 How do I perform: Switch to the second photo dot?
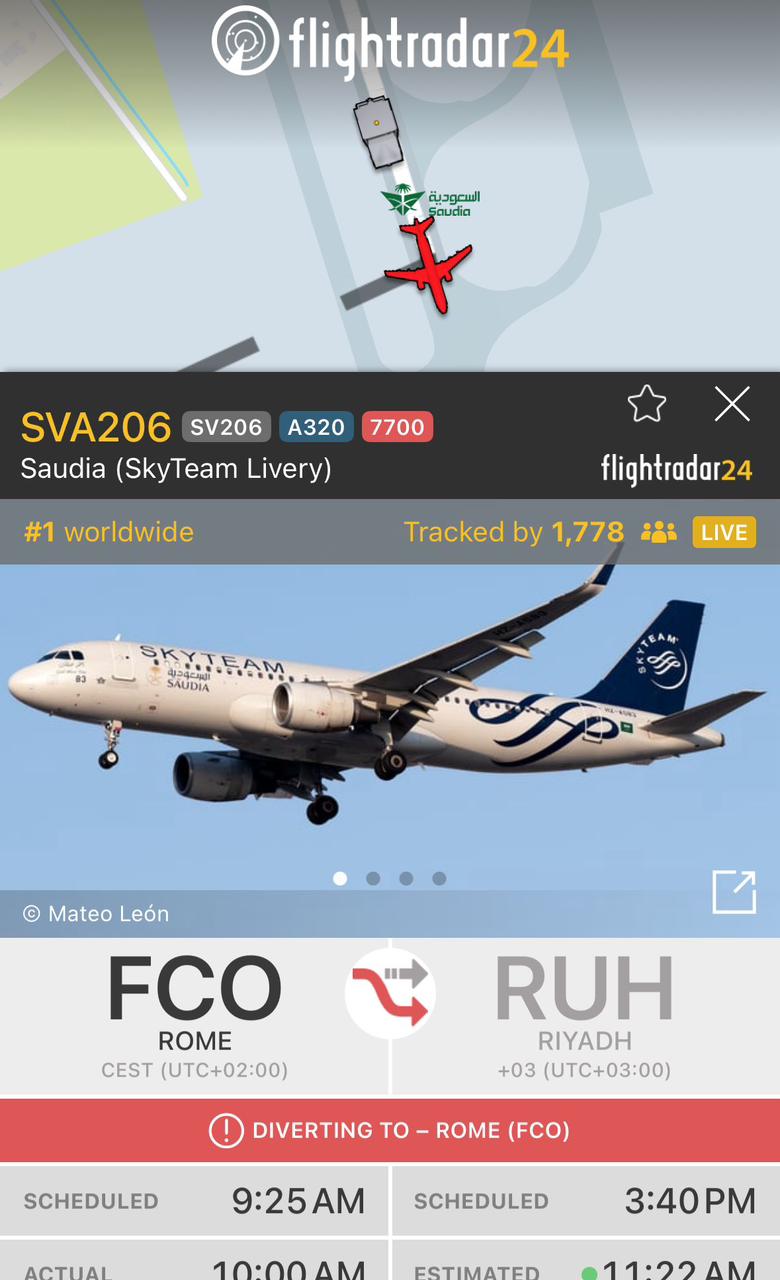373,878
